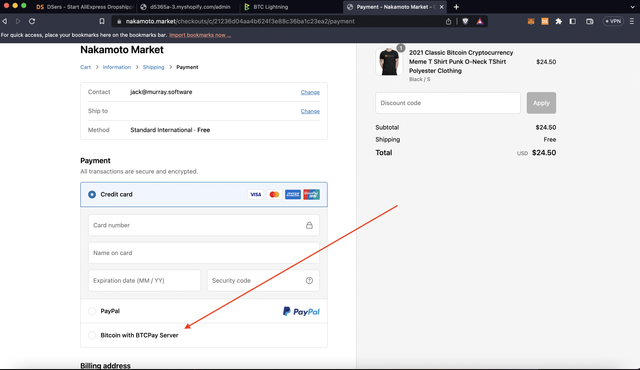
Task: Focus the Name on card field
Action: (204, 253)
